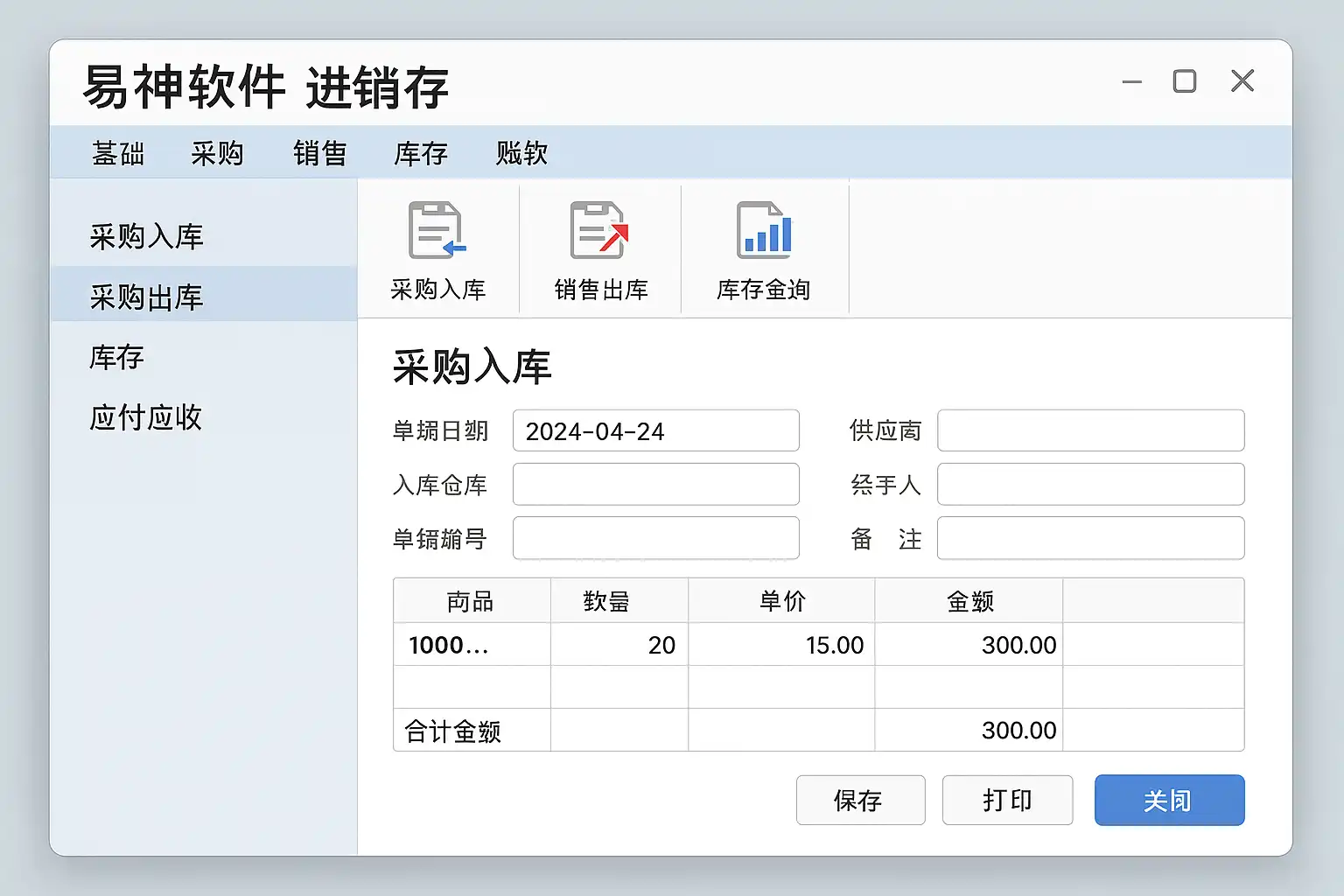This screenshot has height=896, width=1344.
Task: Open 应付应收 in the sidebar
Action: tap(146, 417)
